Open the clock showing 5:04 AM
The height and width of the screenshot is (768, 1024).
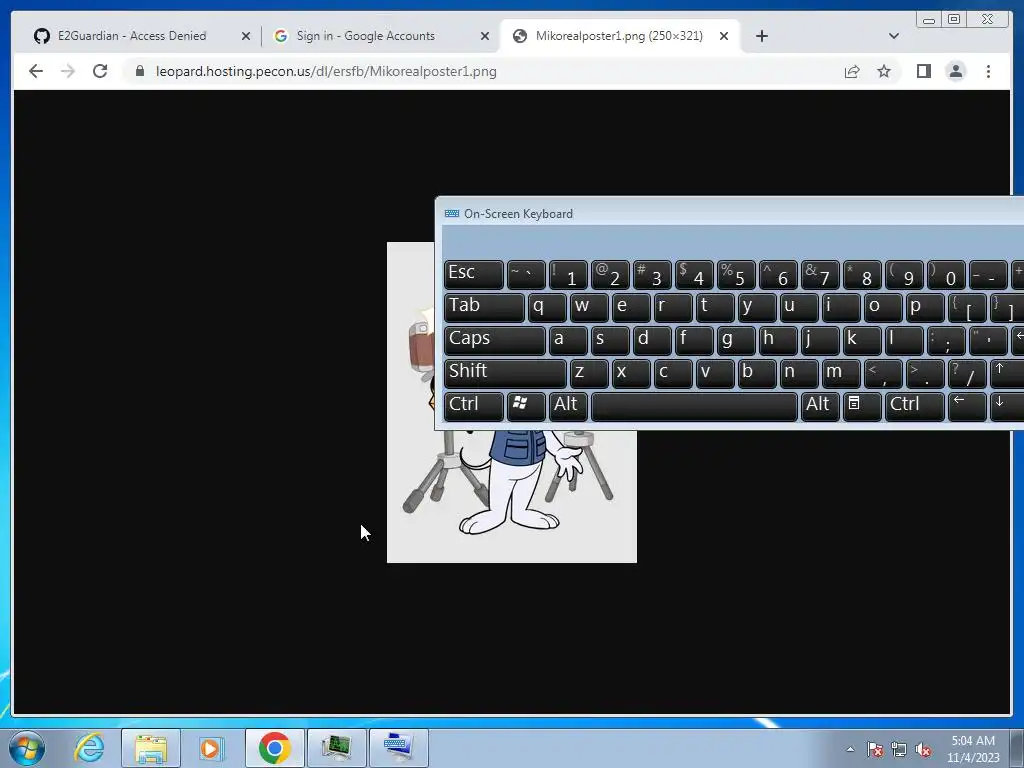coord(973,748)
